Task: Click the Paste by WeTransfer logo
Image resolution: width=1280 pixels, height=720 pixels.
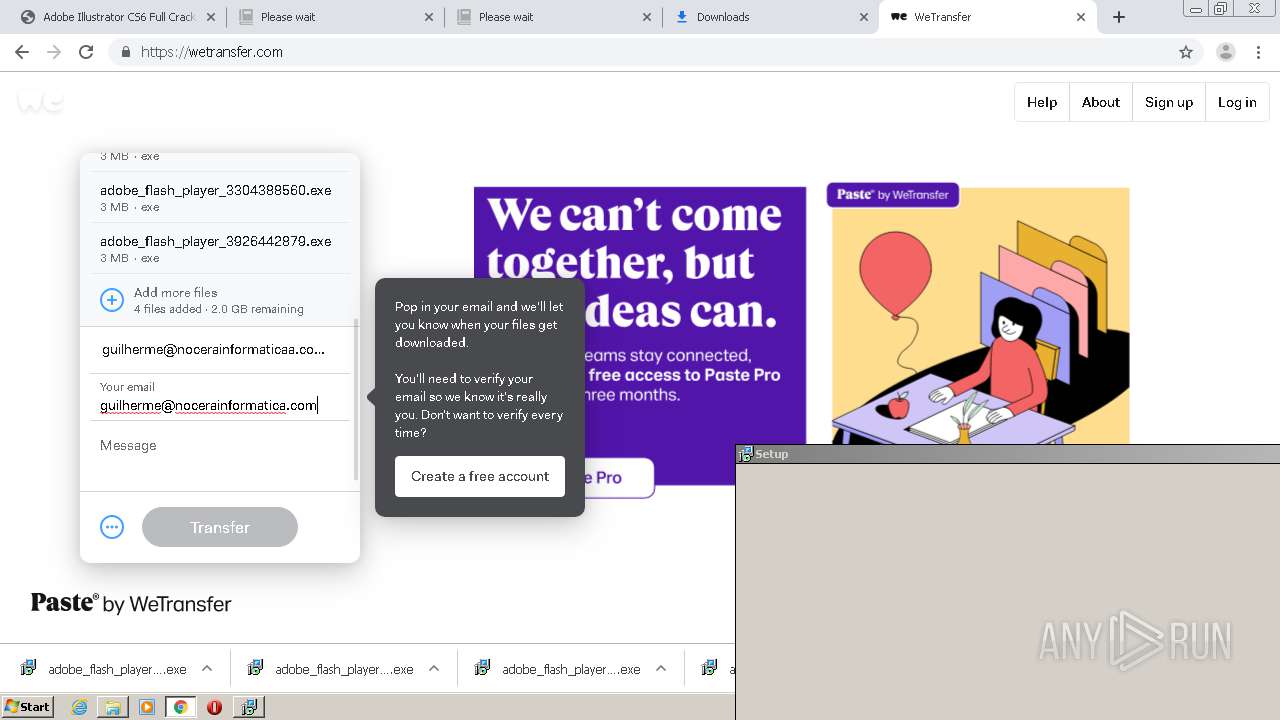Action: 131,603
